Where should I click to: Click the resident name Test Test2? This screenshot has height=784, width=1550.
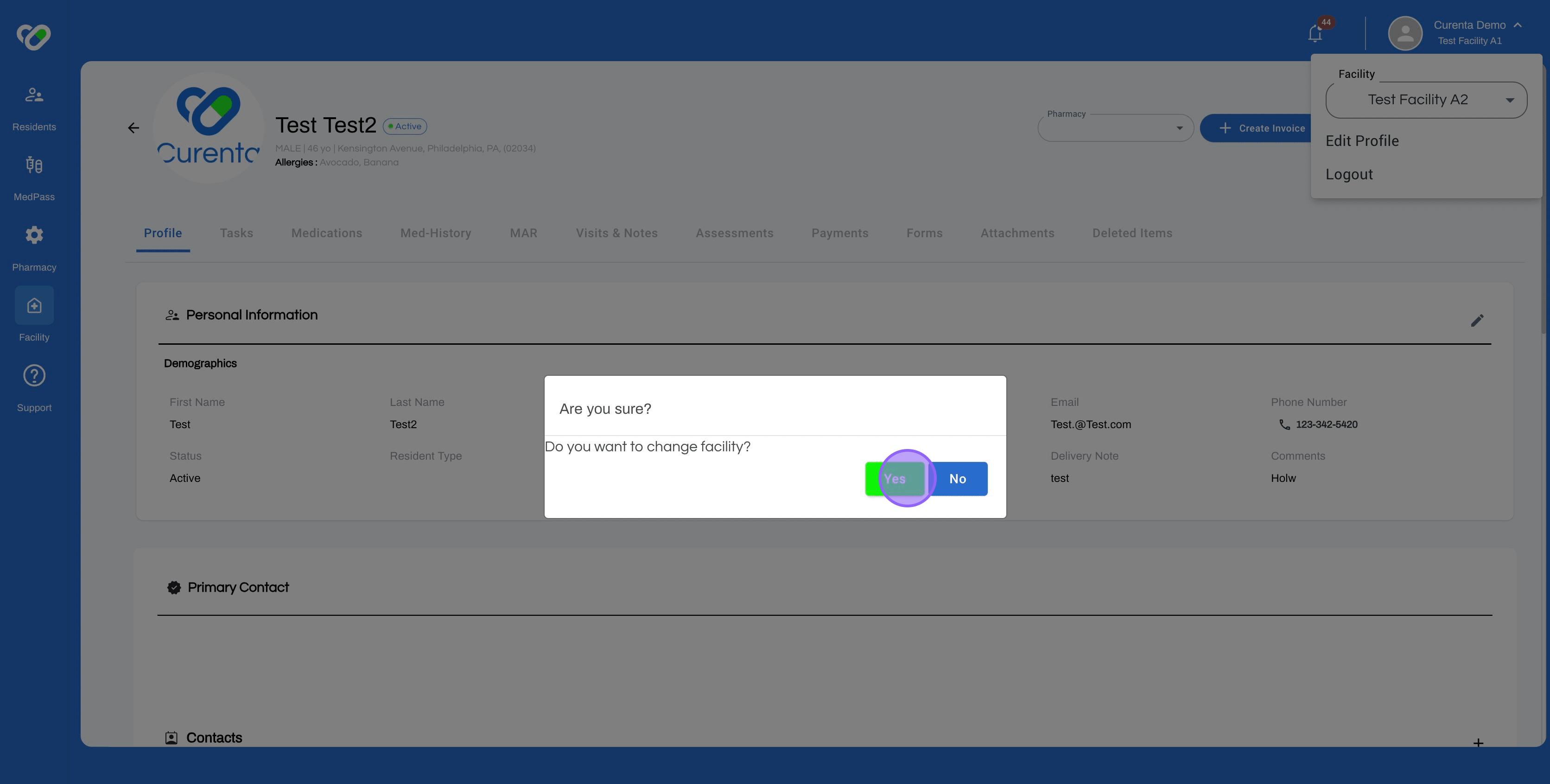pos(325,125)
